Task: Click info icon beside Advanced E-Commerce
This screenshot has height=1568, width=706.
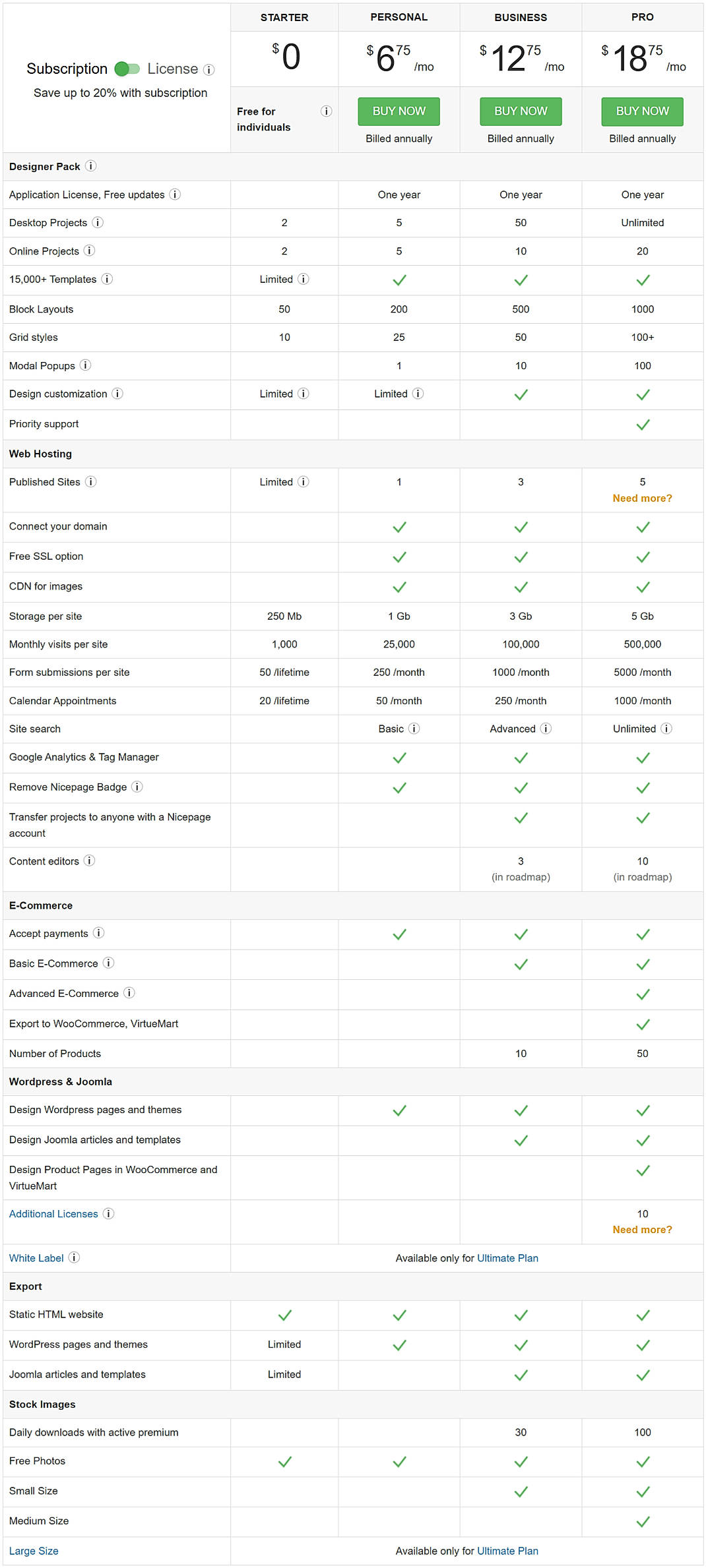Action: click(x=129, y=993)
